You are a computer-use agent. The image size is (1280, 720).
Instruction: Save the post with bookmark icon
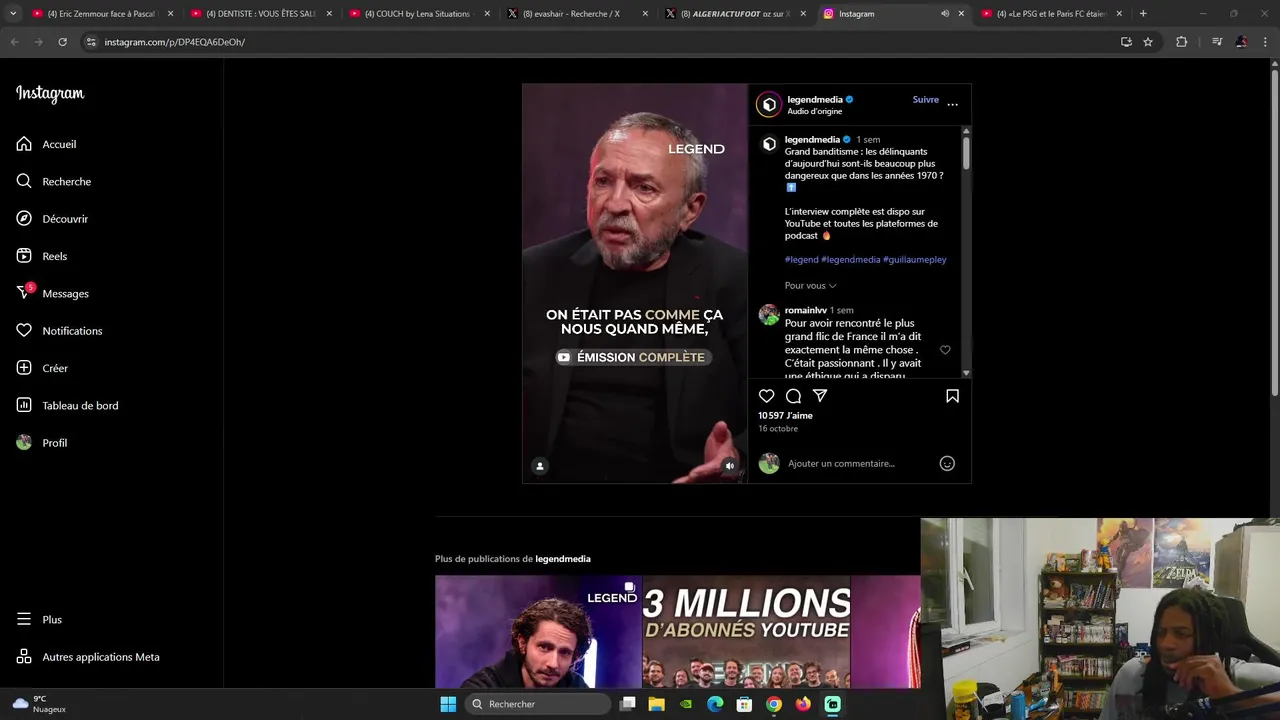(952, 396)
